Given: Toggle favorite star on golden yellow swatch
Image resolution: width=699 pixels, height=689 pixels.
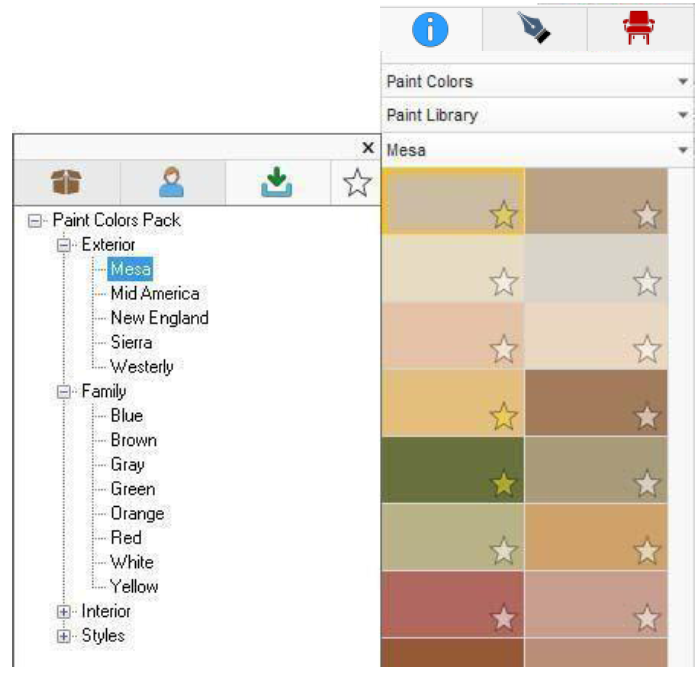Looking at the screenshot, I should point(503,416).
